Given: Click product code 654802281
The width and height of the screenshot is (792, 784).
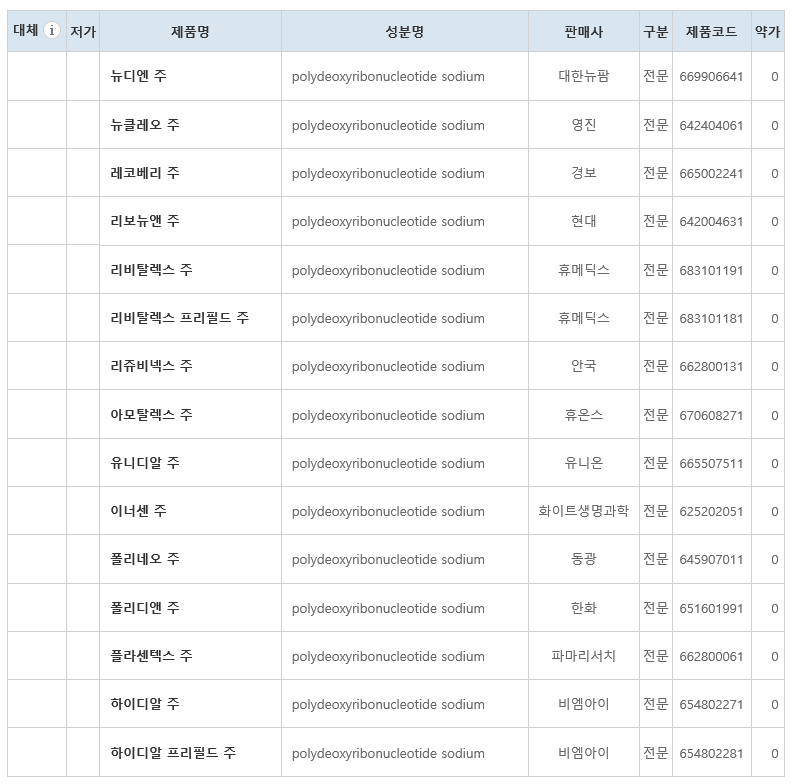Looking at the screenshot, I should coord(711,754).
